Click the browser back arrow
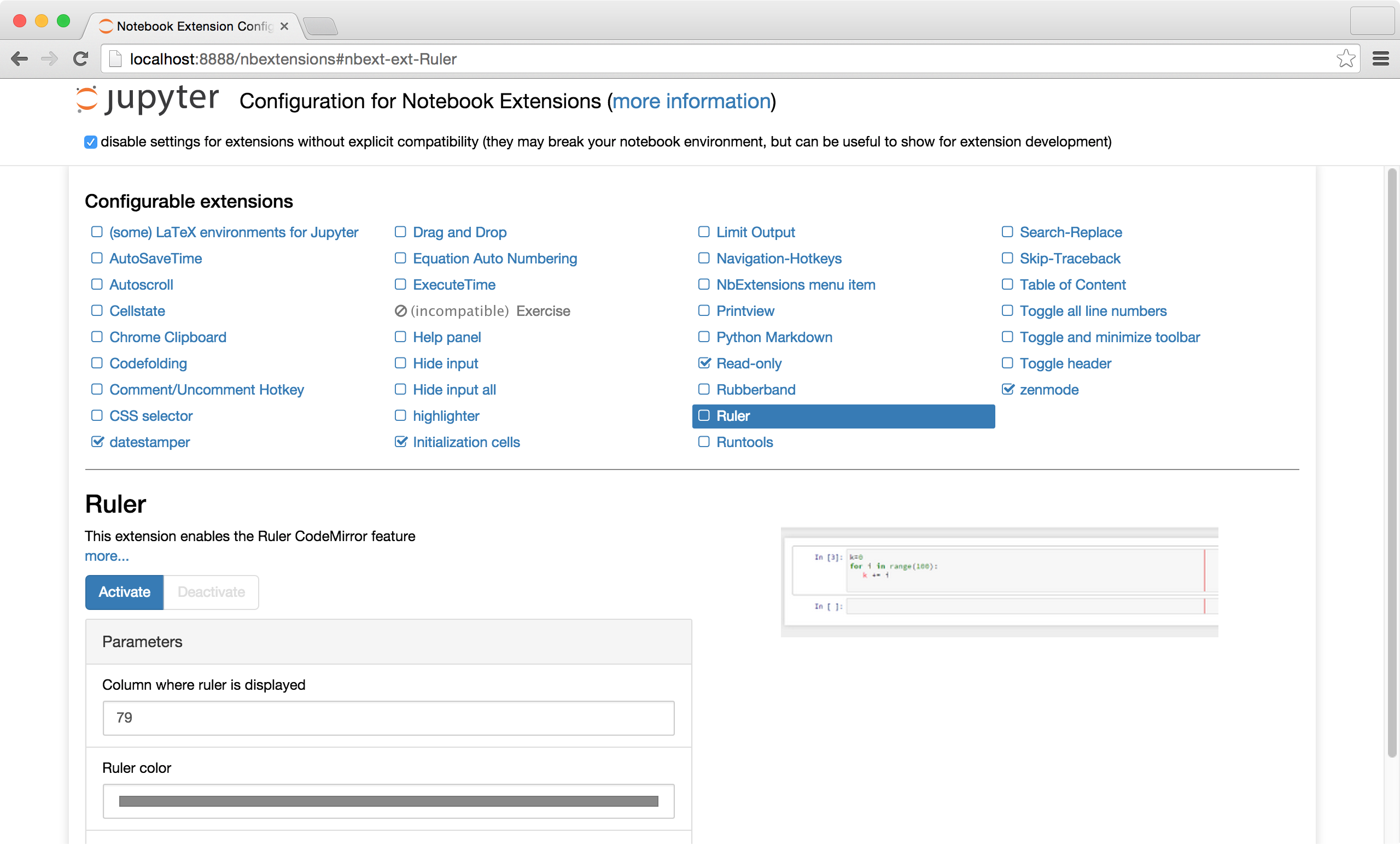Image resolution: width=1400 pixels, height=845 pixels. 19,59
